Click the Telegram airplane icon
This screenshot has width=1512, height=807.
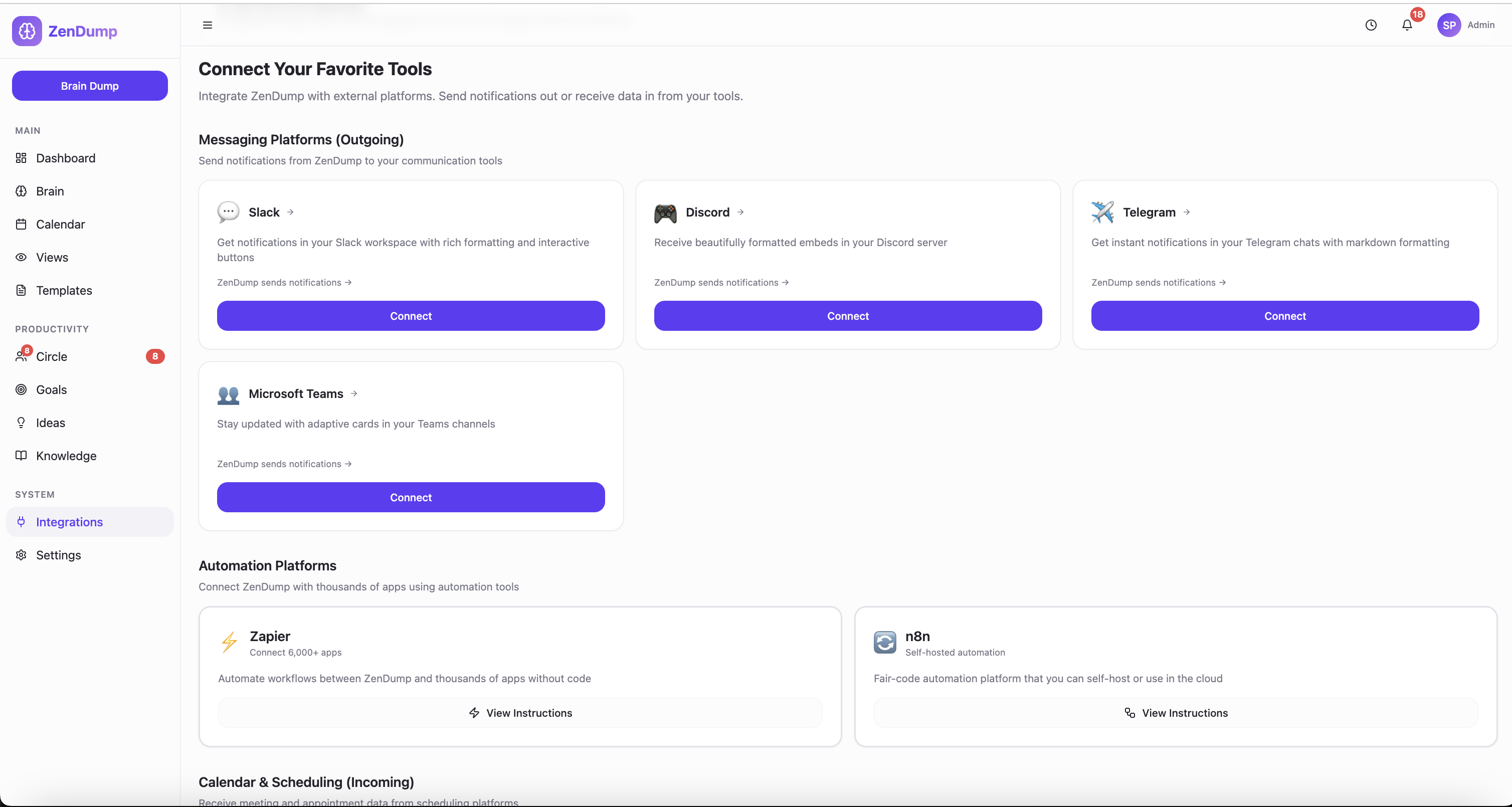(x=1103, y=212)
